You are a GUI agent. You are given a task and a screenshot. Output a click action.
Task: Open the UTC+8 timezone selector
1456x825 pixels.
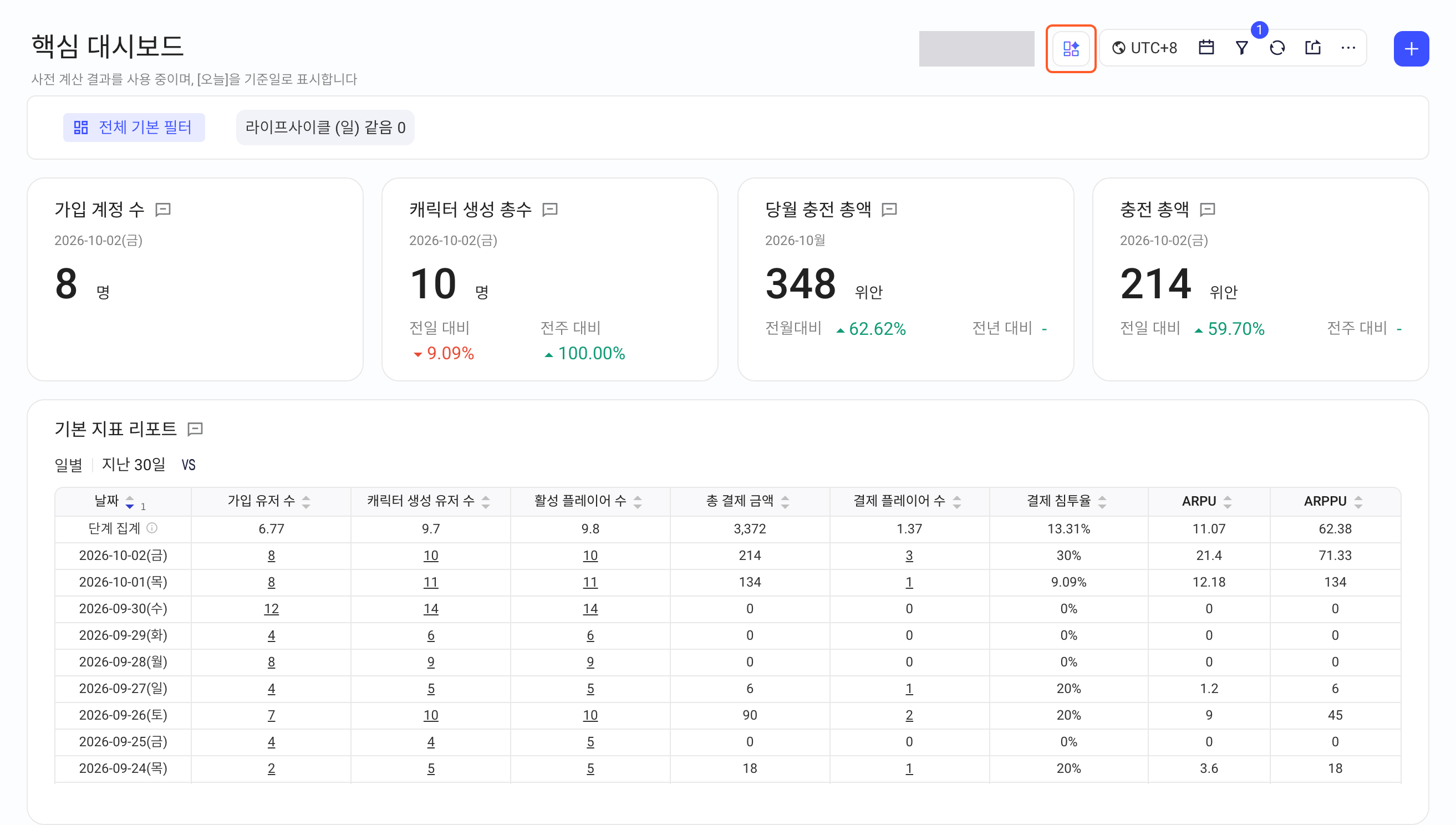(1144, 48)
